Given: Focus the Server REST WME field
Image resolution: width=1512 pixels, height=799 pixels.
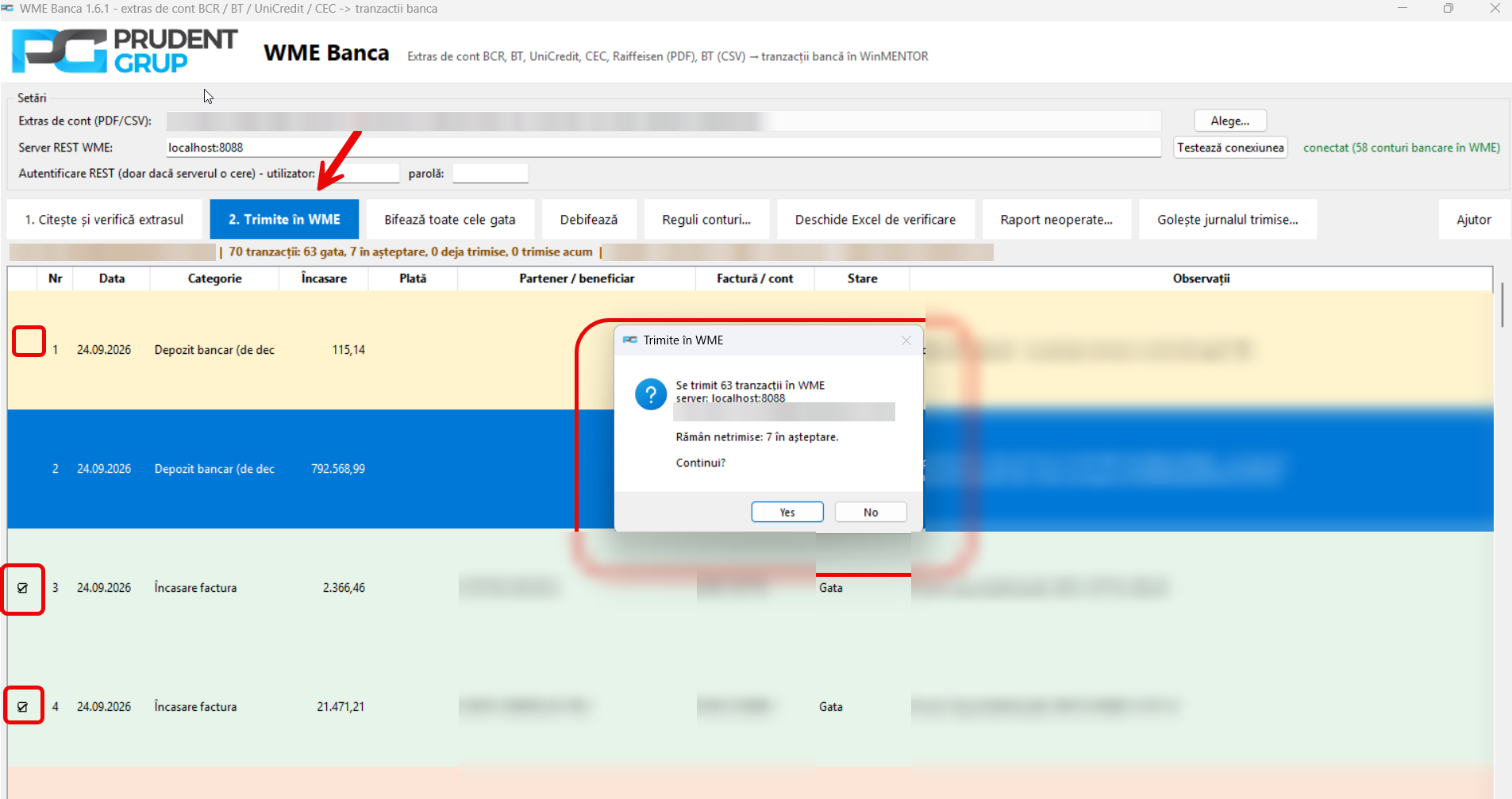Looking at the screenshot, I should (664, 148).
